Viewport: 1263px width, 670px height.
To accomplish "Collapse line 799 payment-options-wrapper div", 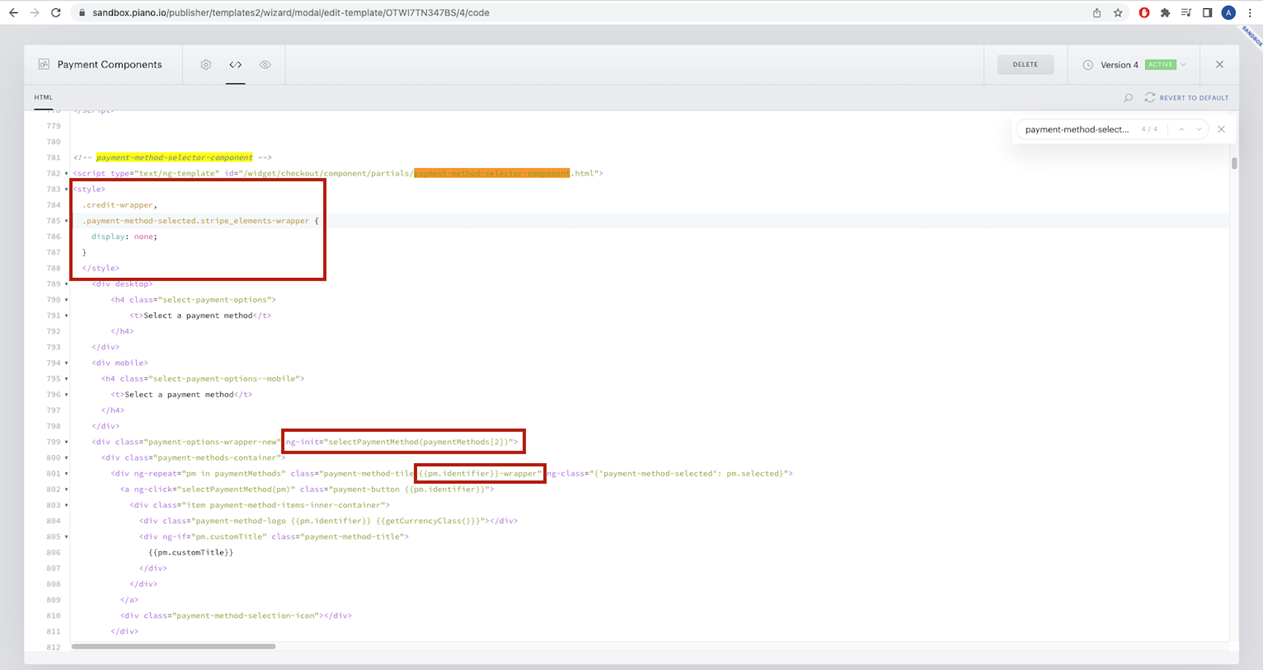I will click(x=67, y=442).
